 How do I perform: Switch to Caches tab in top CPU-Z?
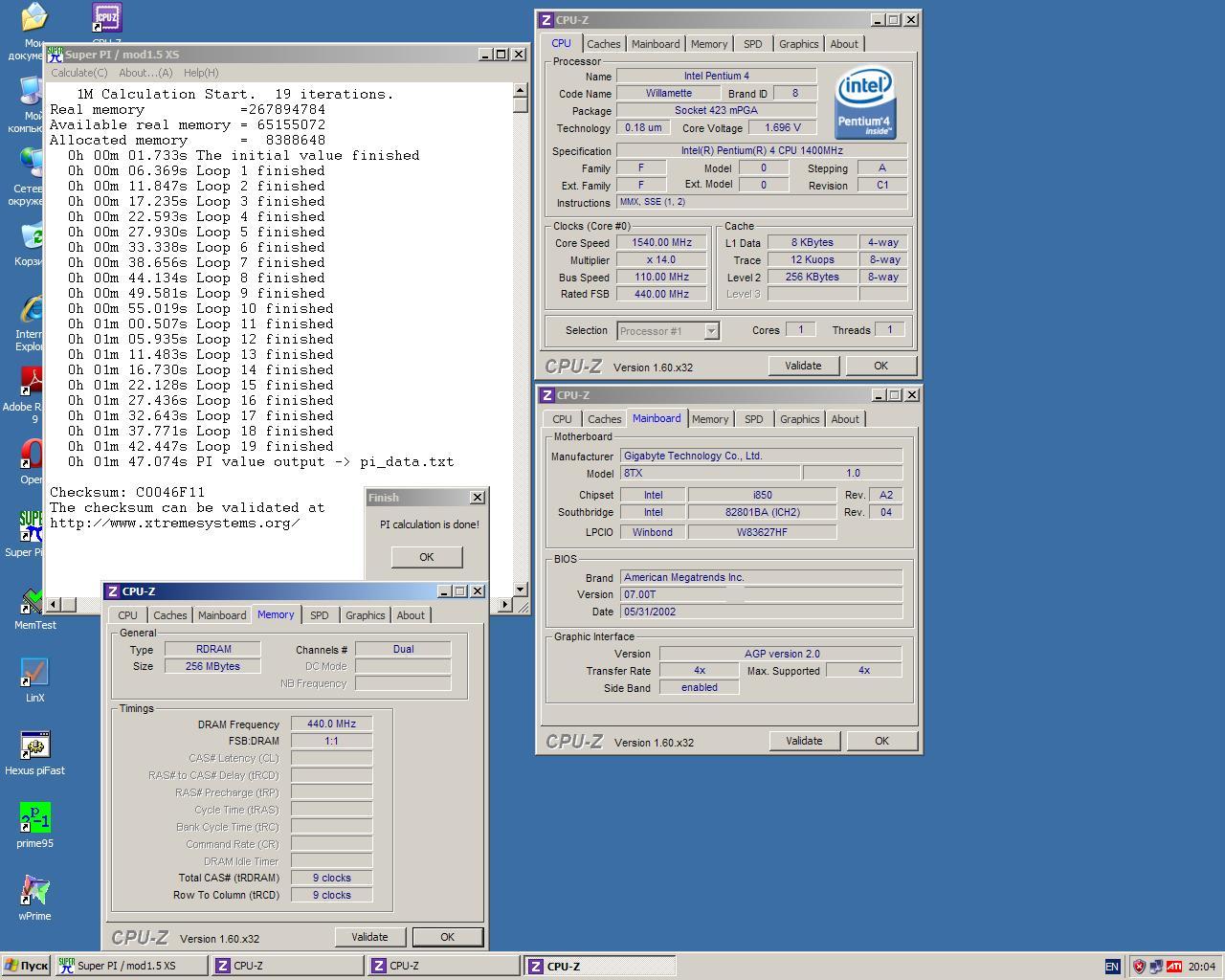(604, 44)
